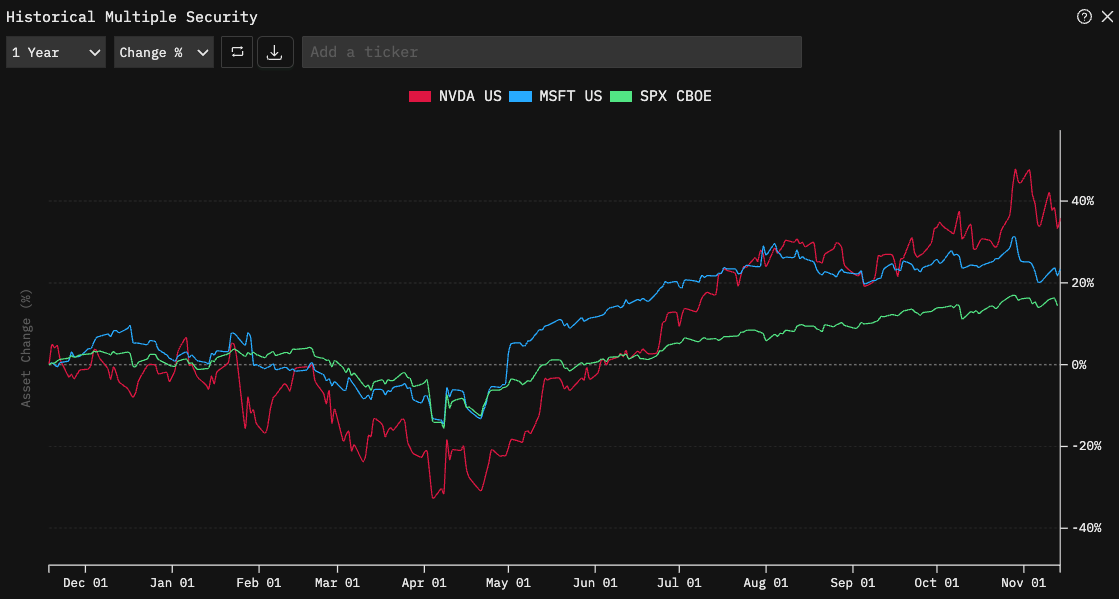Screen dimensions: 1119x599
Task: Click the swap/repeat arrows icon button
Action: tap(237, 52)
